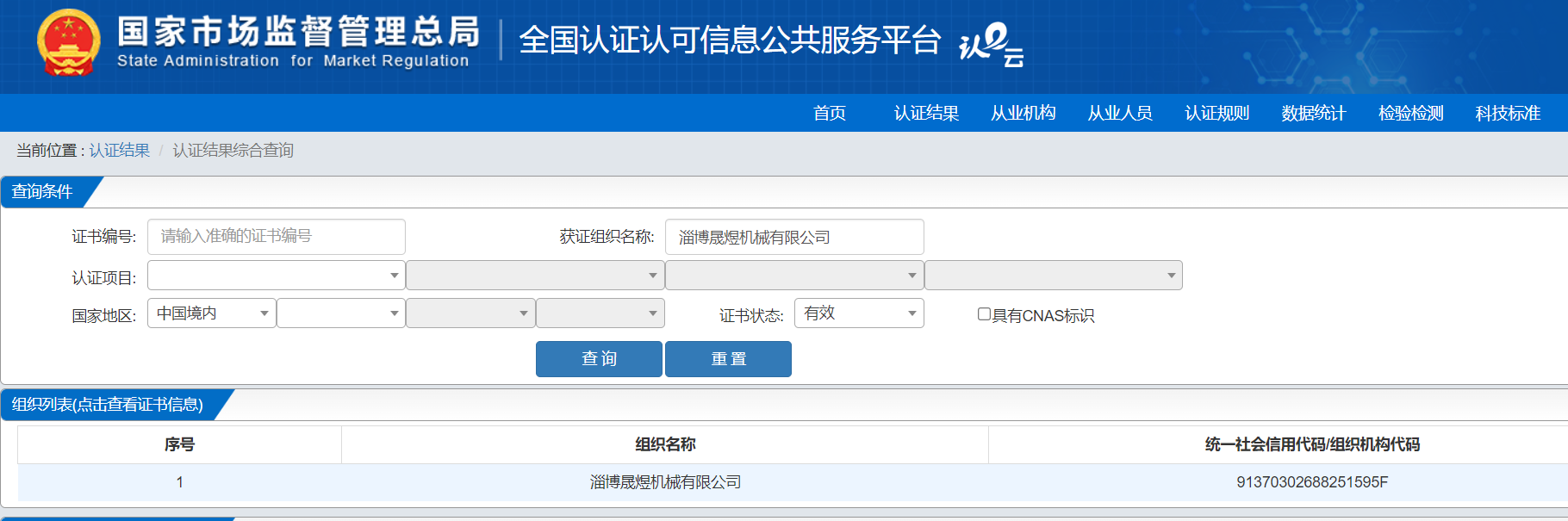Click credit code 91370302688251595F
Image resolution: width=1568 pixels, height=521 pixels.
point(1312,482)
